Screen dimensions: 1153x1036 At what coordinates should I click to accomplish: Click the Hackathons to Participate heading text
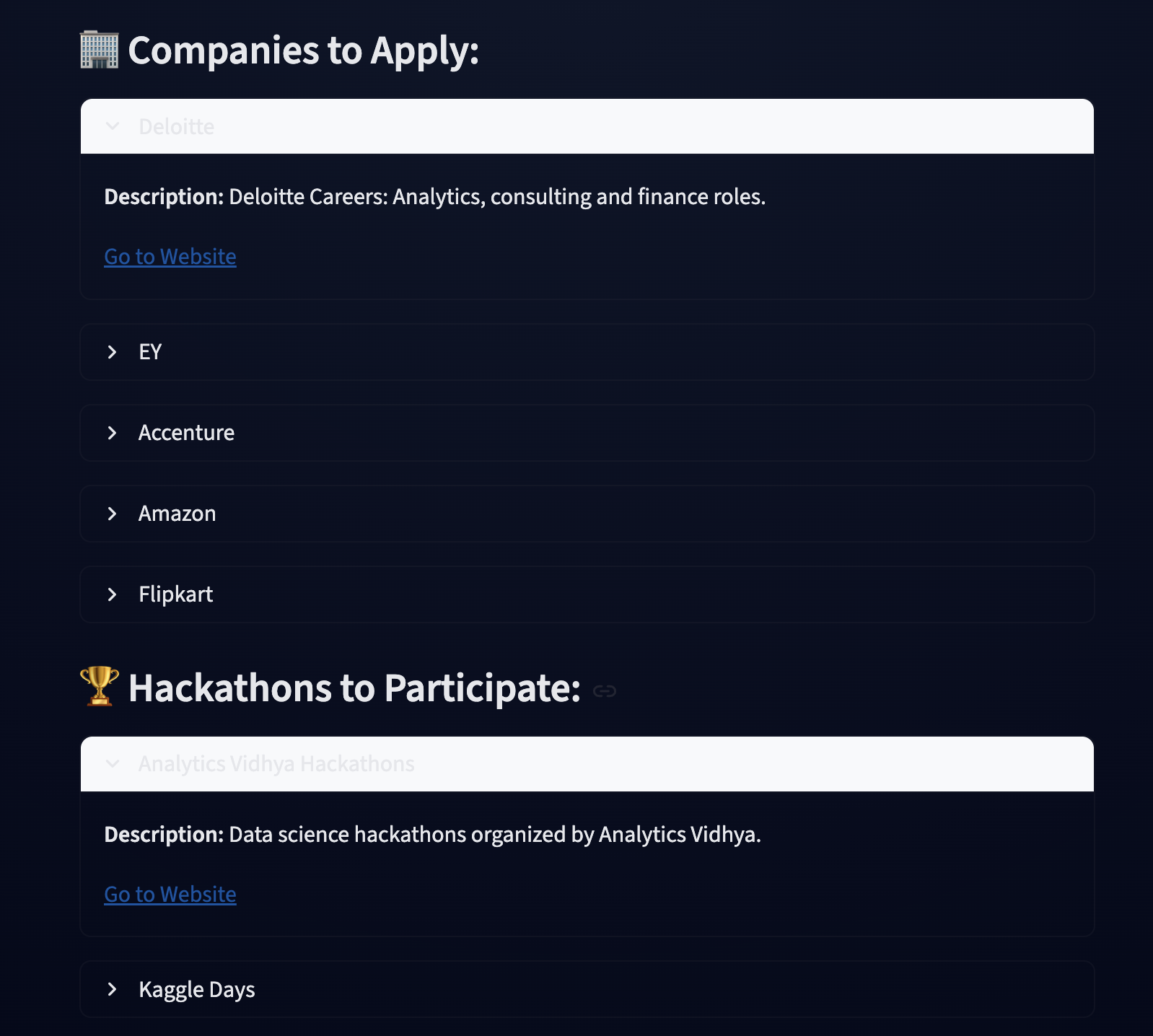[x=354, y=688]
